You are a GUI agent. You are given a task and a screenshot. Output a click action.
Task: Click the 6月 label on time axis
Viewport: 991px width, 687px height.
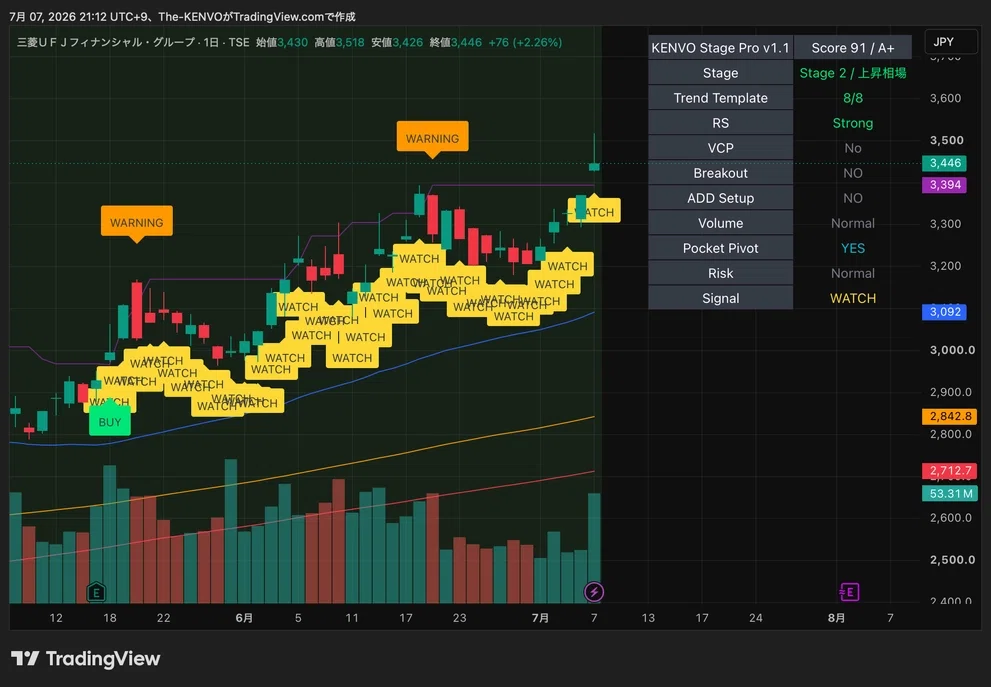[x=244, y=617]
